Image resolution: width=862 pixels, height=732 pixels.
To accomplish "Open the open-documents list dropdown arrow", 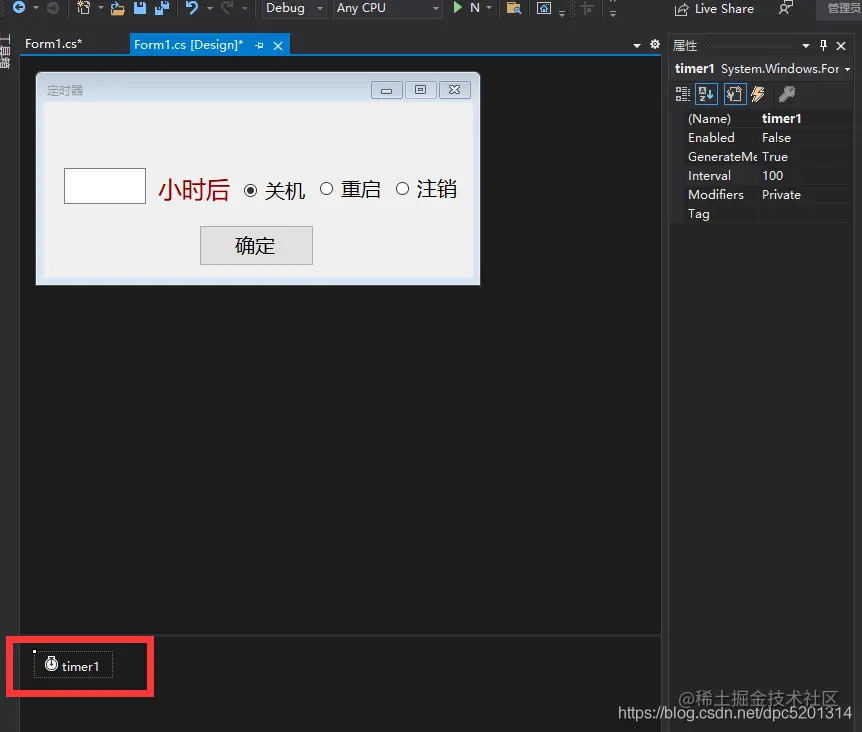I will coord(637,46).
